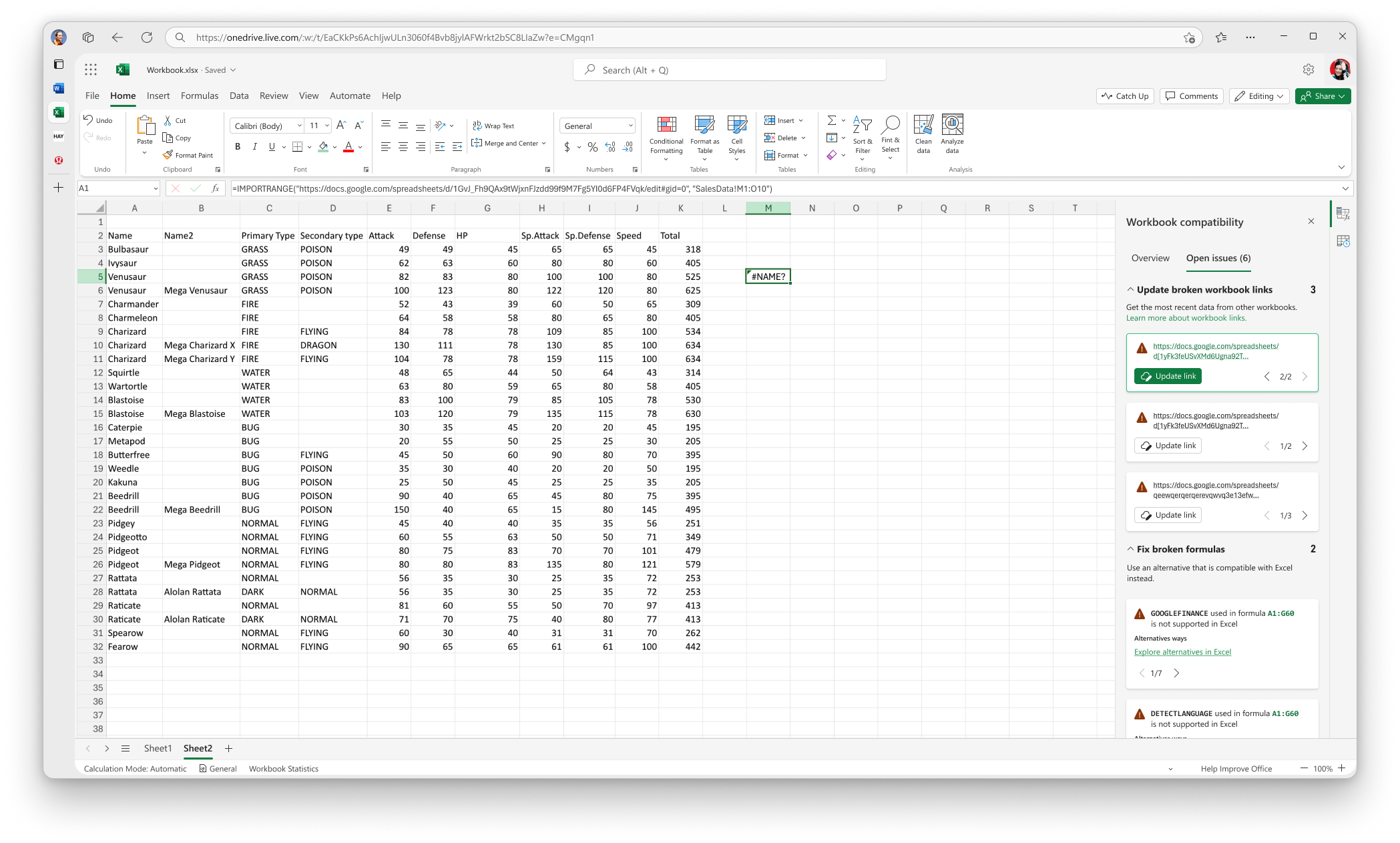Click the decrease font size icon
1400x843 pixels.
[359, 126]
